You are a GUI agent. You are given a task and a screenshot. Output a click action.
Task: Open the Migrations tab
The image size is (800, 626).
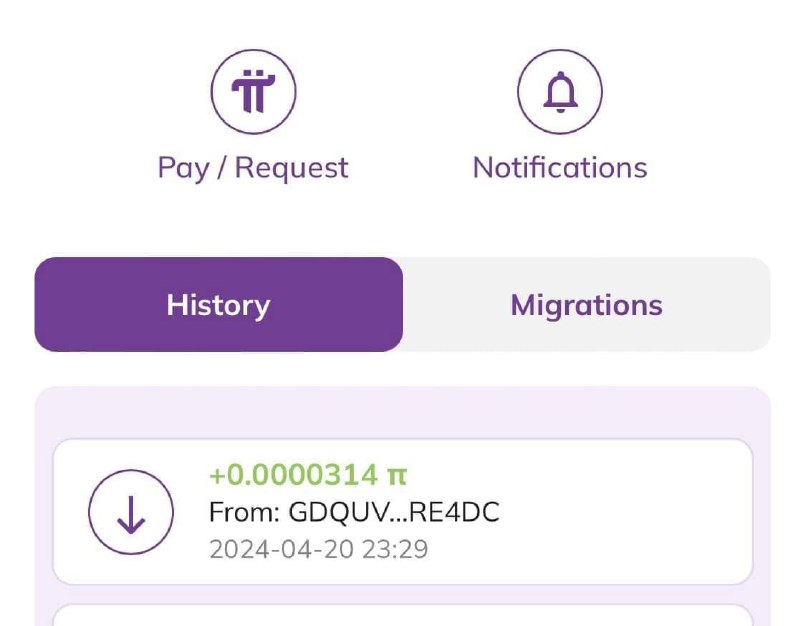[x=586, y=305]
